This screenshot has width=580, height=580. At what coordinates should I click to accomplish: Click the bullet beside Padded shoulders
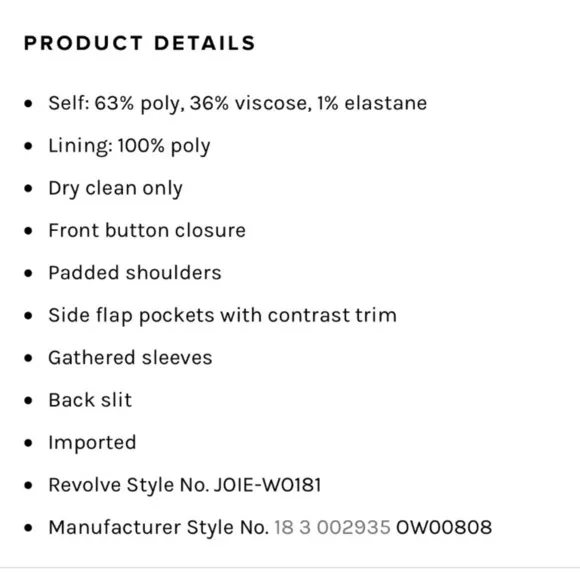[28, 273]
